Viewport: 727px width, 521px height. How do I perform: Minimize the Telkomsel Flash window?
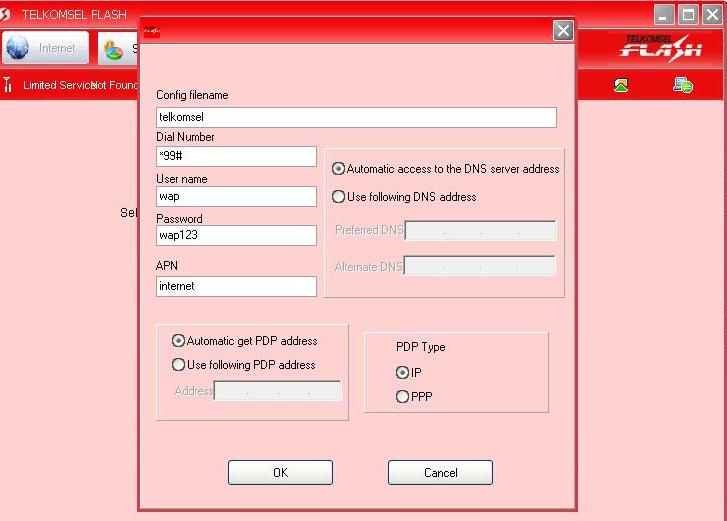pyautogui.click(x=663, y=14)
